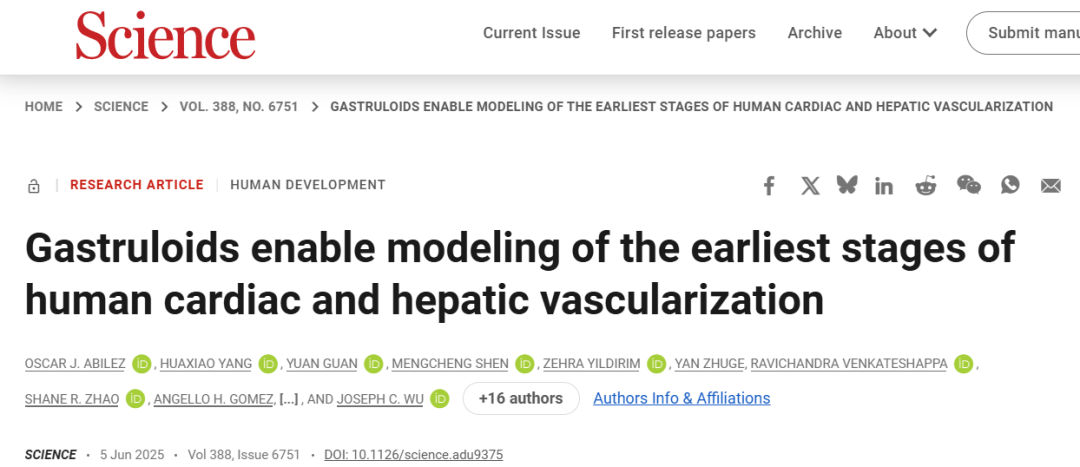Expand the +16 authors list
This screenshot has width=1080, height=467.
(x=521, y=398)
